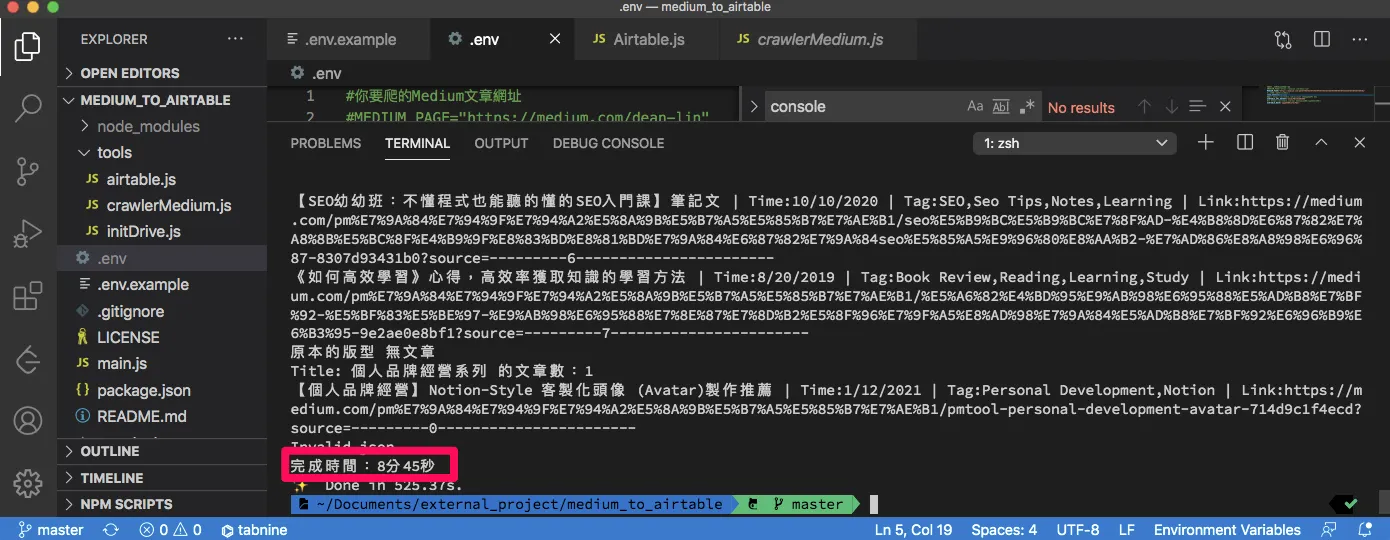Toggle Match Case in find widget
The height and width of the screenshot is (540, 1390).
tap(975, 106)
